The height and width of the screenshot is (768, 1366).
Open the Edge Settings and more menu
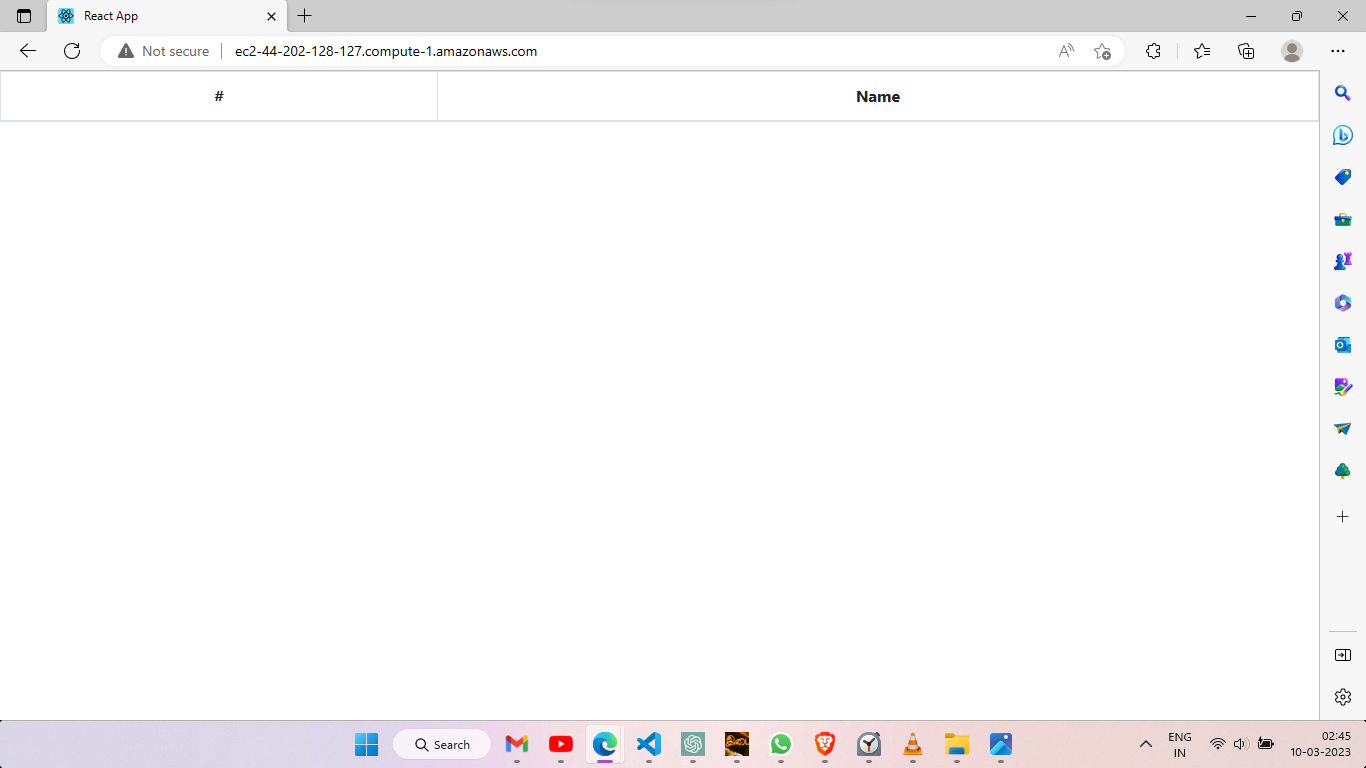pyautogui.click(x=1338, y=50)
